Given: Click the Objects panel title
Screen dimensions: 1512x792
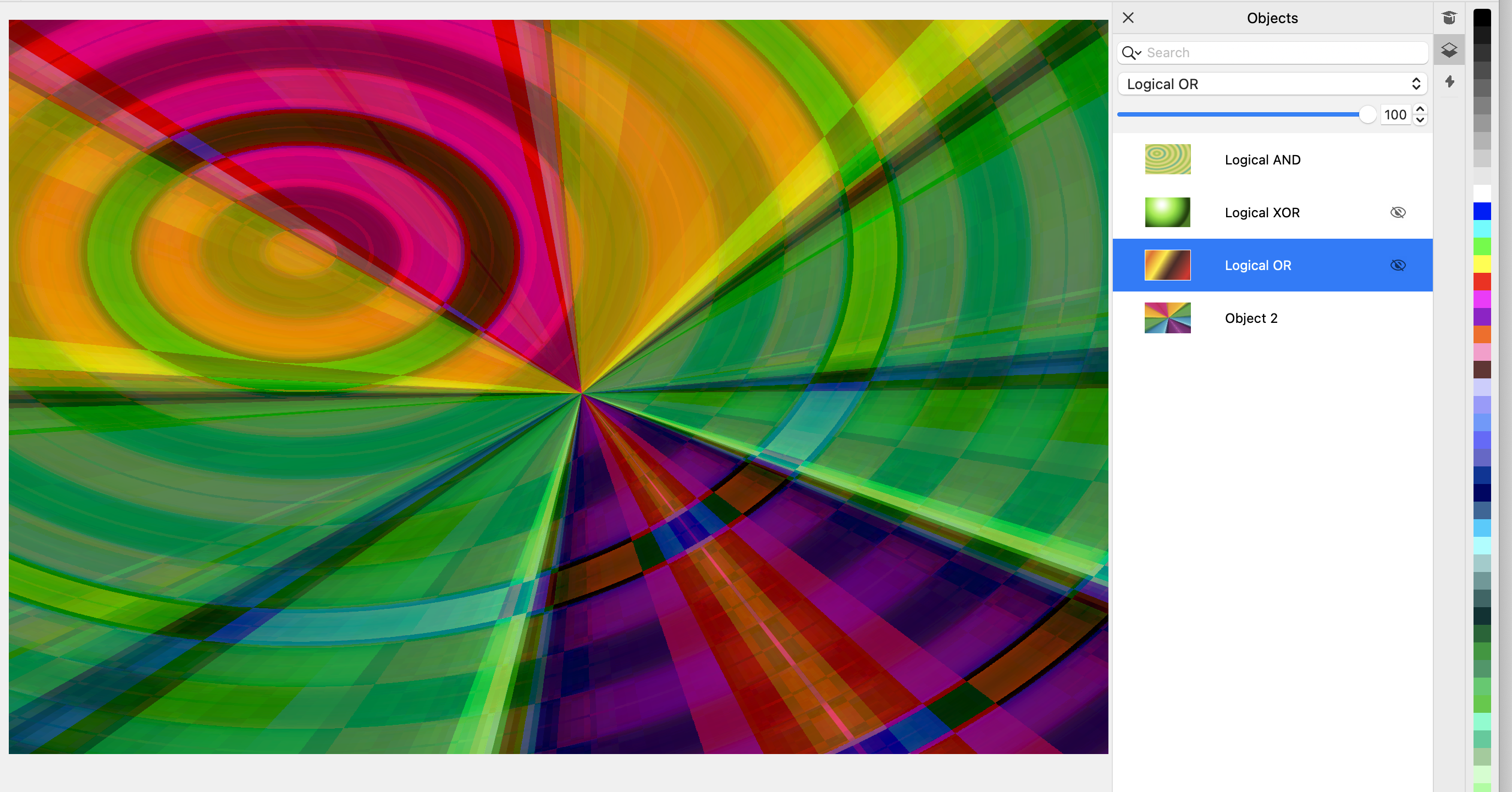Looking at the screenshot, I should (1272, 18).
